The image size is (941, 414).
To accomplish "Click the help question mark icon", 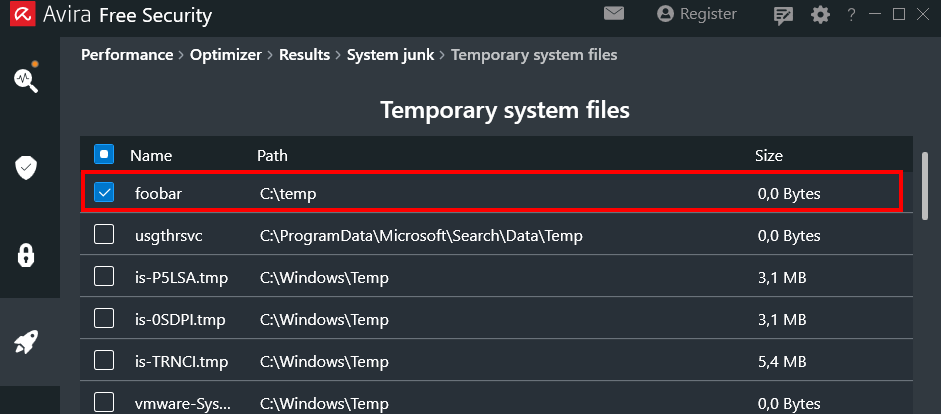I will pos(851,15).
